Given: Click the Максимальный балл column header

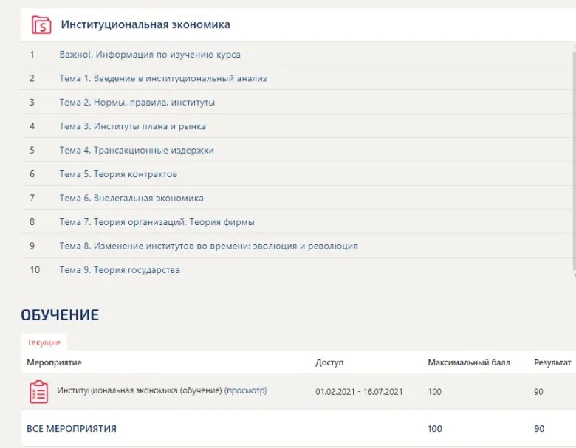Looking at the screenshot, I should coord(469,362).
